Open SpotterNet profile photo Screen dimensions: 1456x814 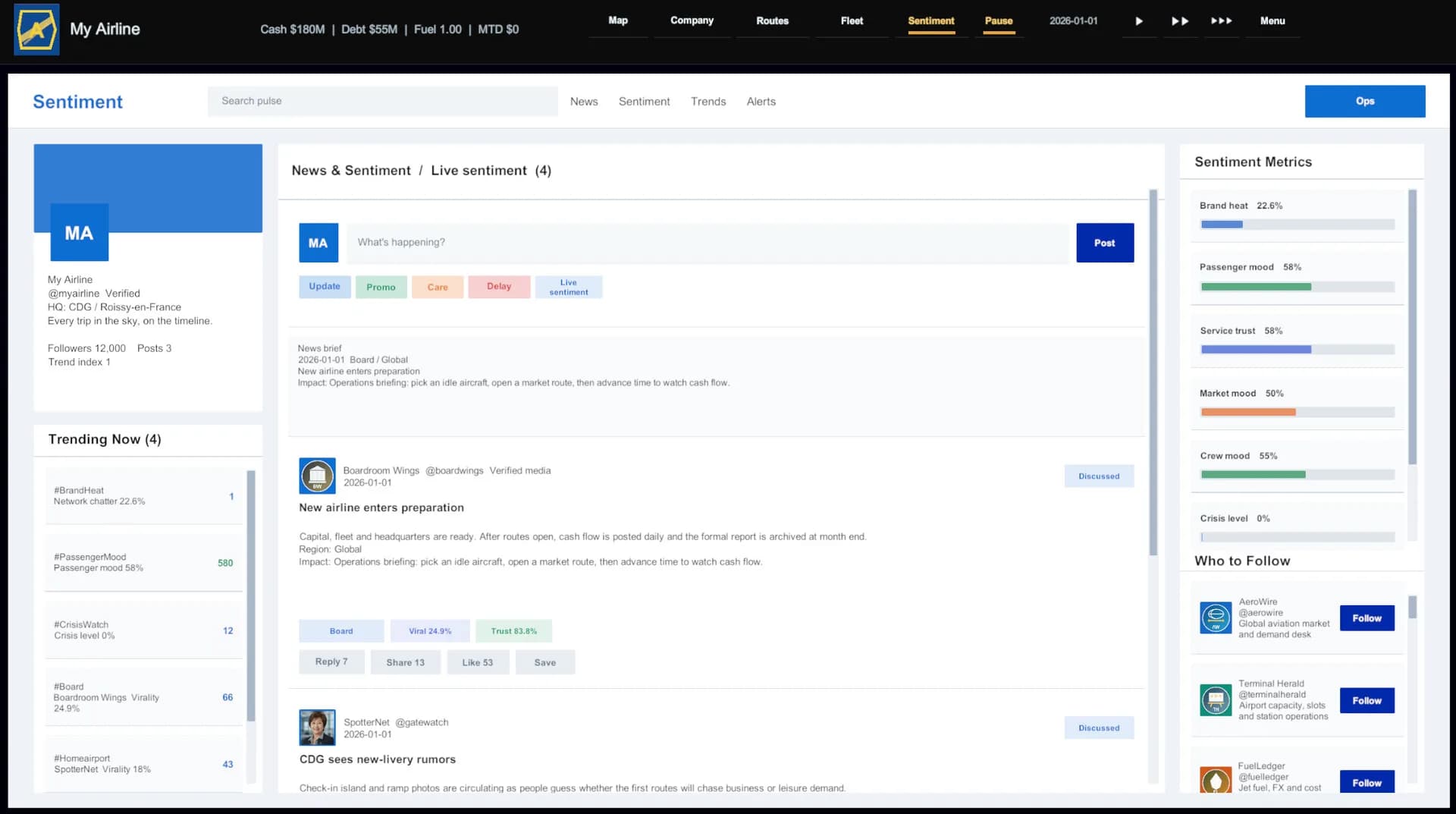[317, 728]
